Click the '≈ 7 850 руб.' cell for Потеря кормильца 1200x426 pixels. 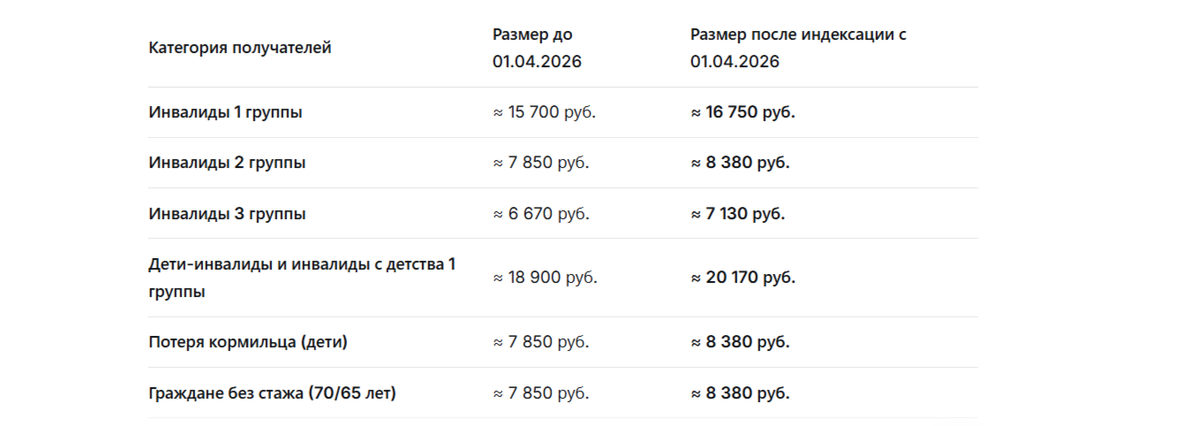(540, 343)
